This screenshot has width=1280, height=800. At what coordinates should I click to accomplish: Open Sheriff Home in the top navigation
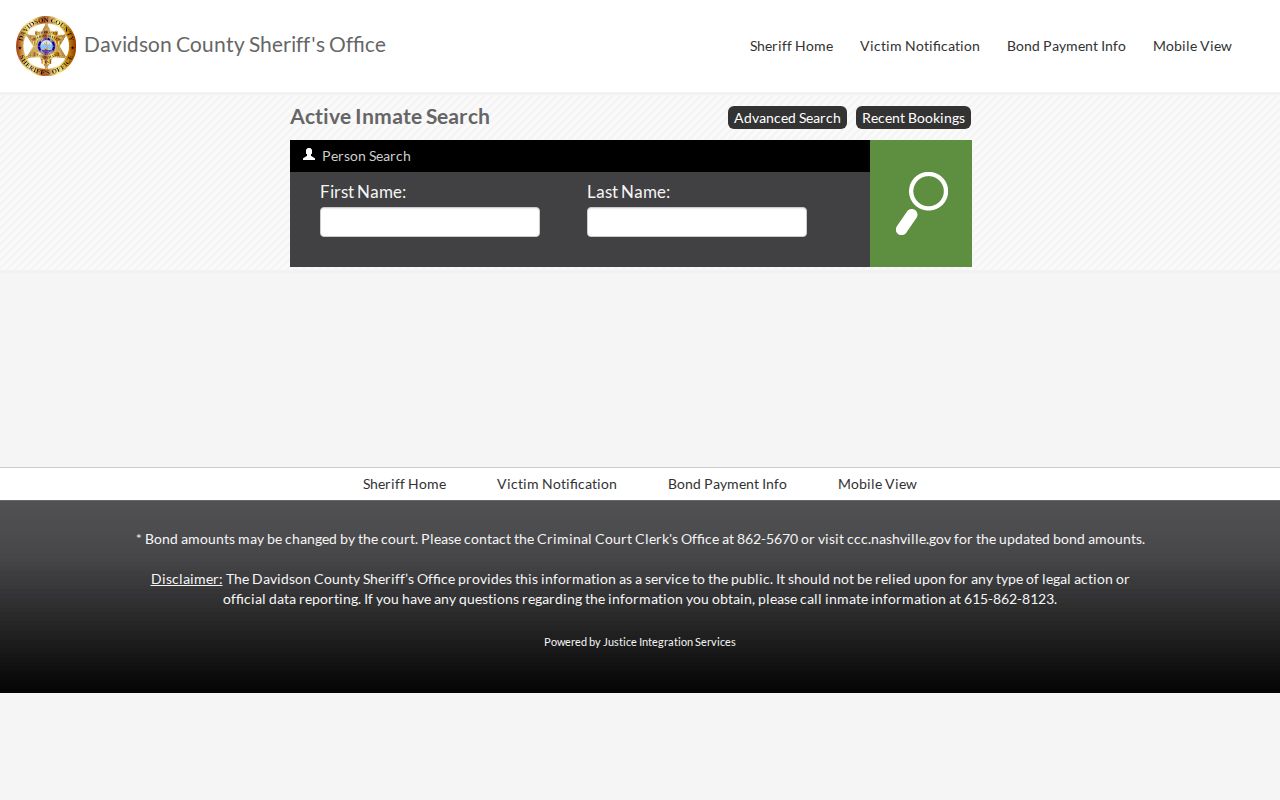tap(791, 46)
